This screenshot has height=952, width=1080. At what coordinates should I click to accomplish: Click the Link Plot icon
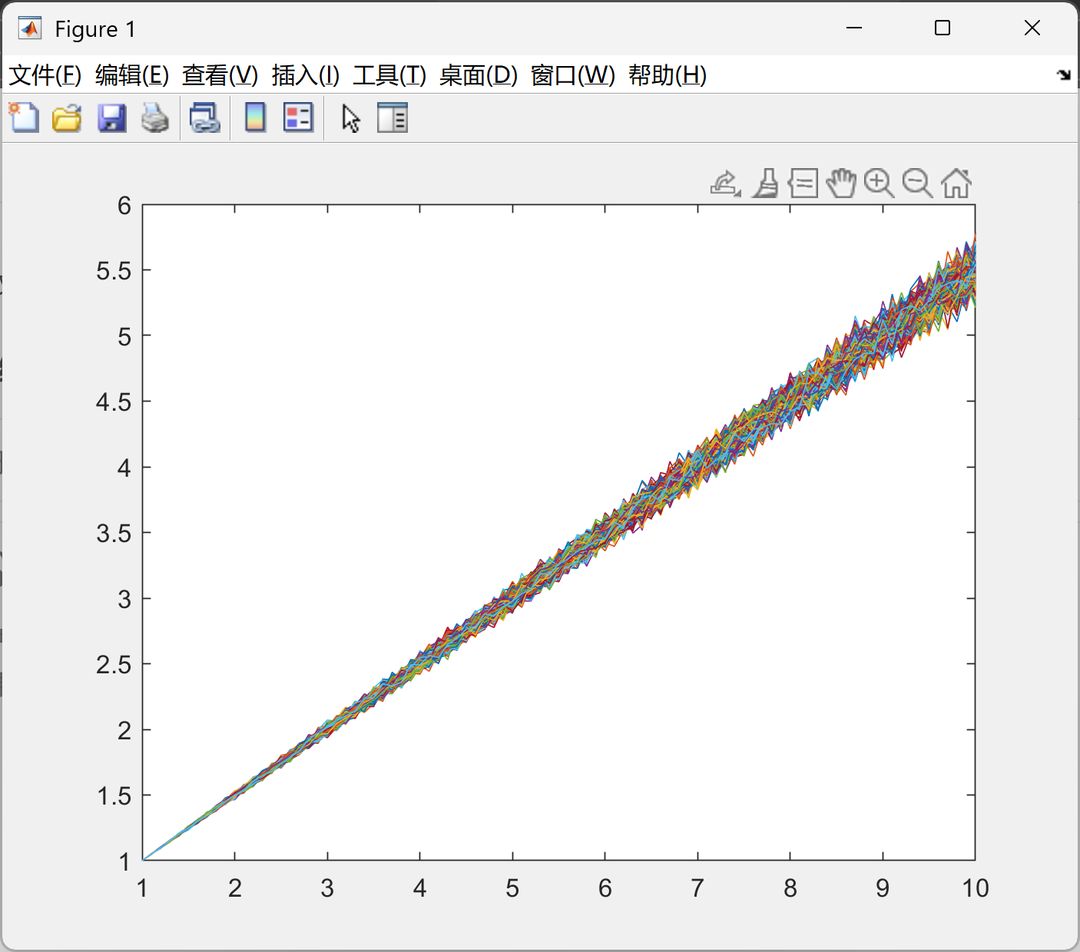tap(205, 118)
